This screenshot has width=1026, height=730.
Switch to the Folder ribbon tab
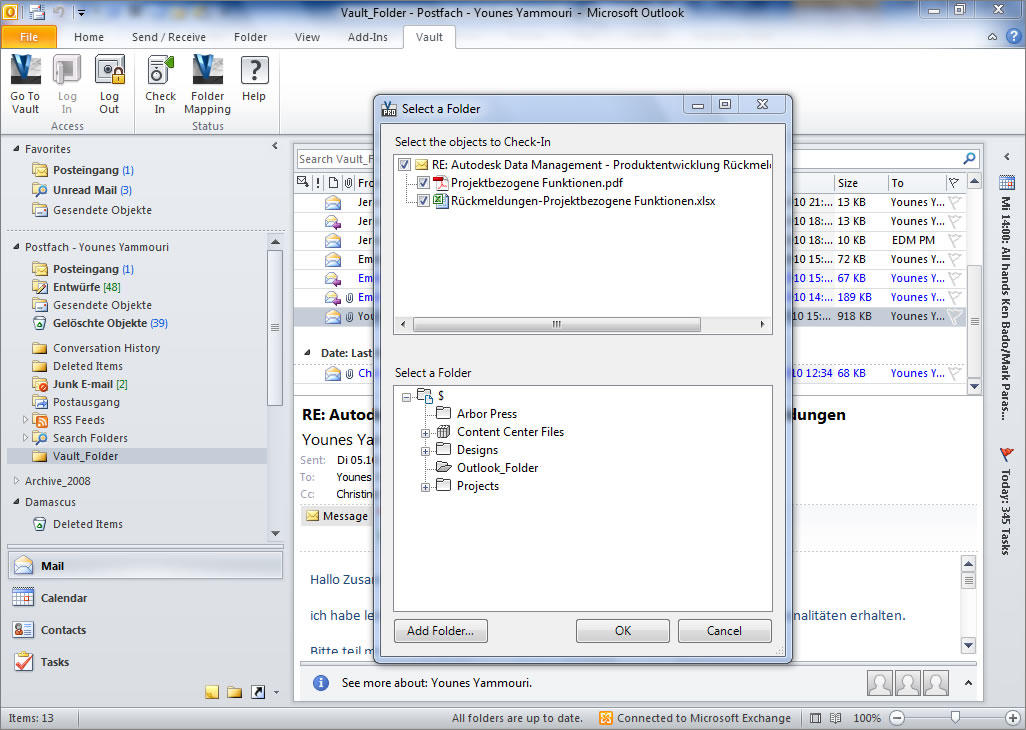[x=251, y=37]
